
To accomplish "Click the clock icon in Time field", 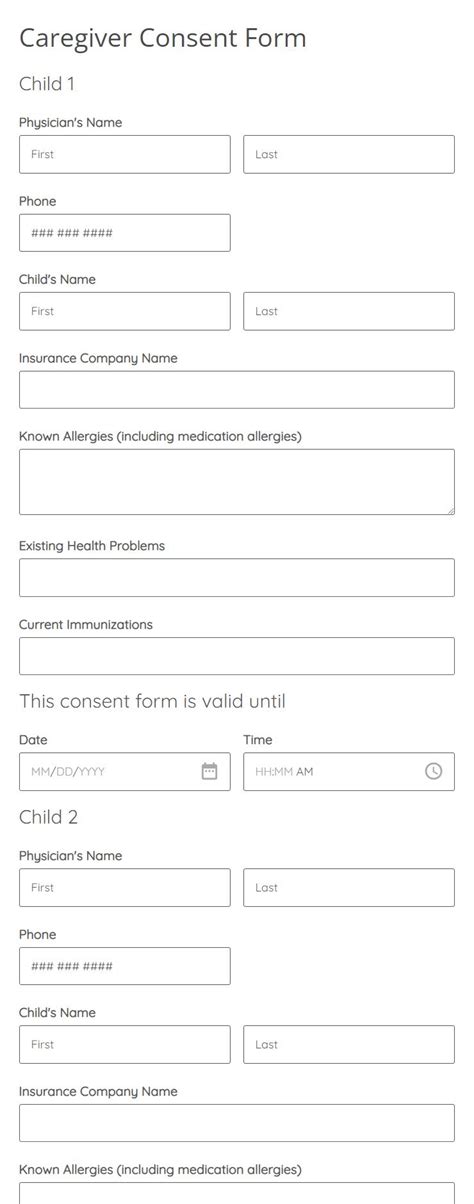I will (x=433, y=771).
